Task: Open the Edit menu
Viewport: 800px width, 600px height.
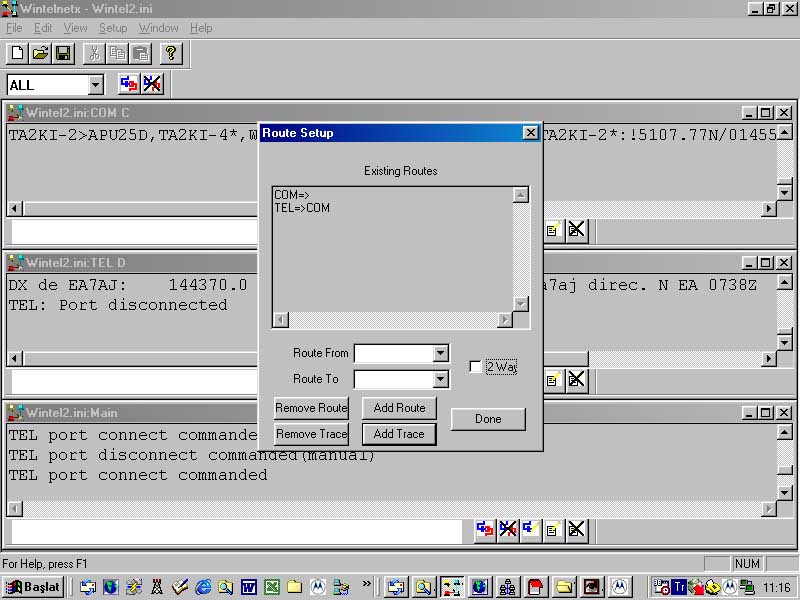Action: (43, 28)
